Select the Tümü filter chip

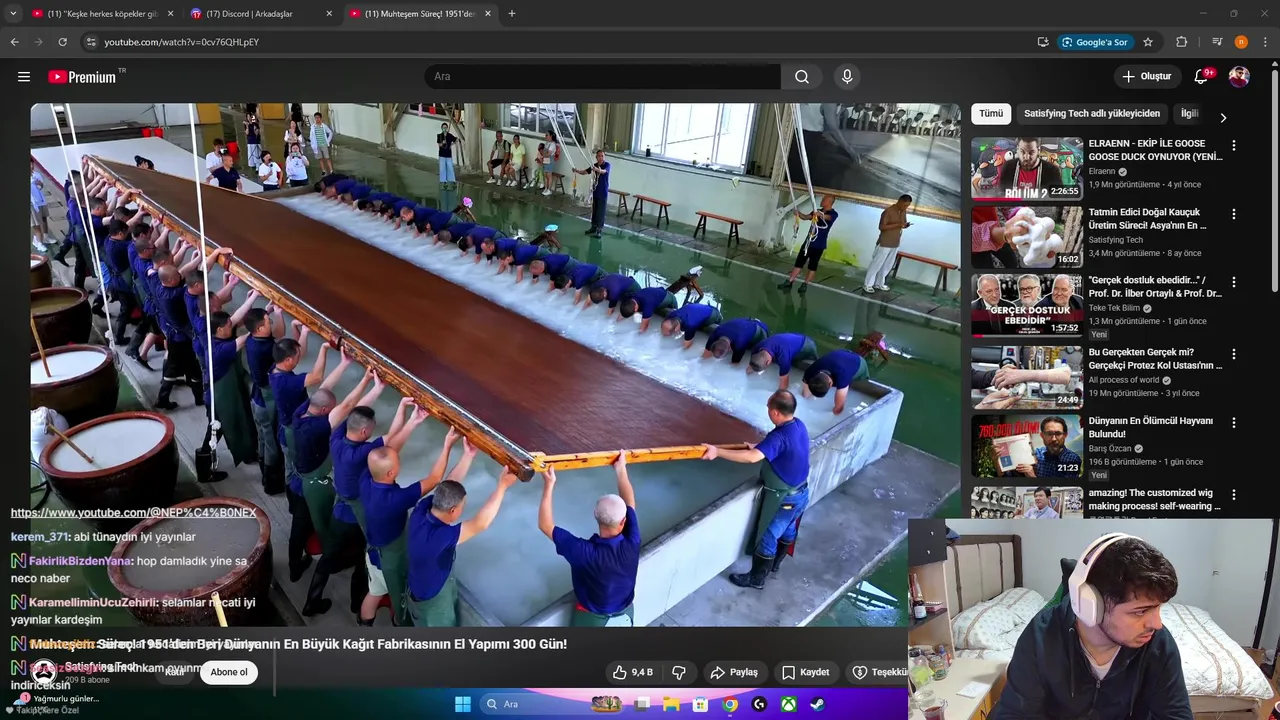[x=991, y=114]
